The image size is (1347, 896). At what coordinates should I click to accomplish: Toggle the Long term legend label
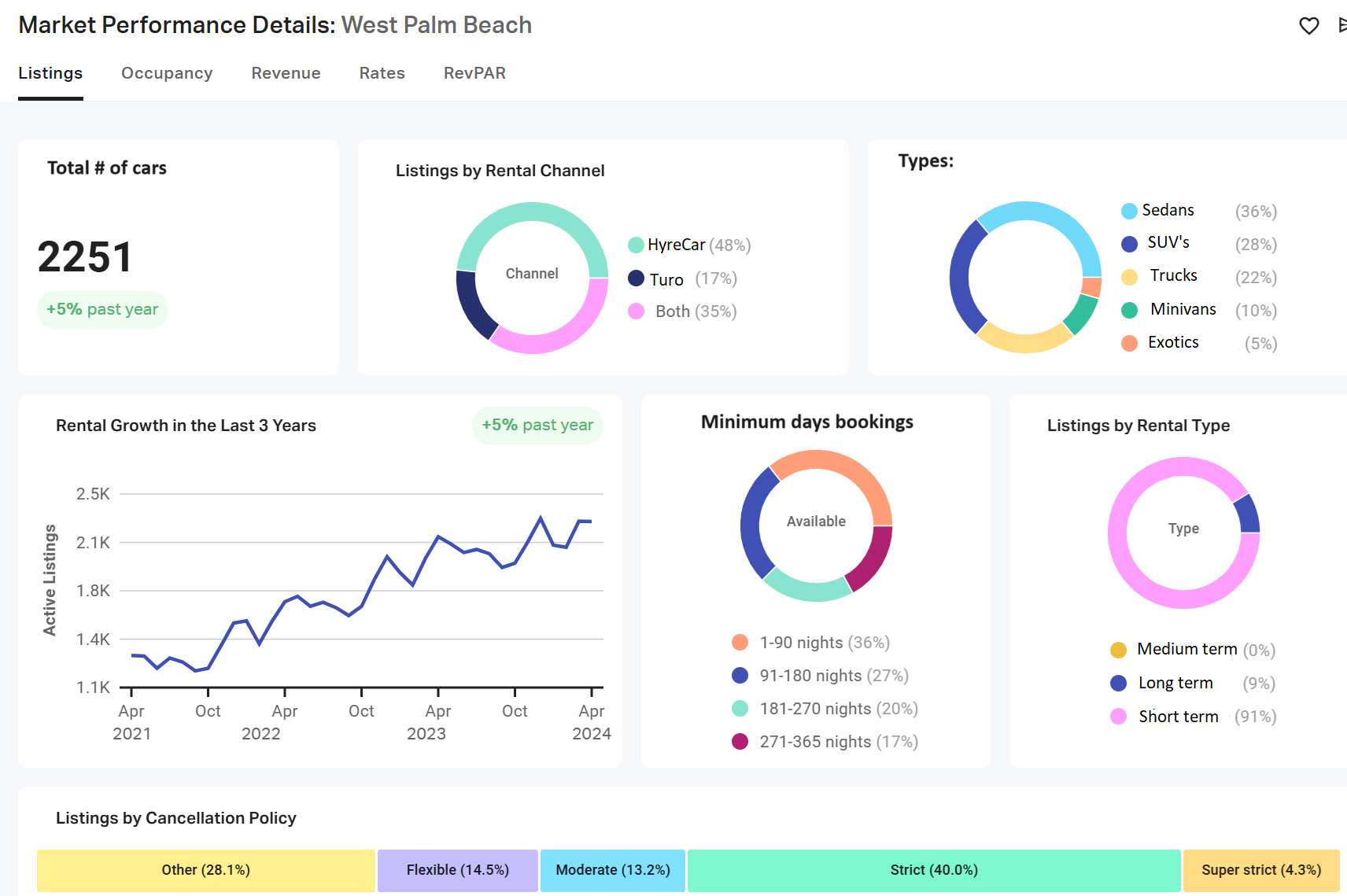[1175, 684]
